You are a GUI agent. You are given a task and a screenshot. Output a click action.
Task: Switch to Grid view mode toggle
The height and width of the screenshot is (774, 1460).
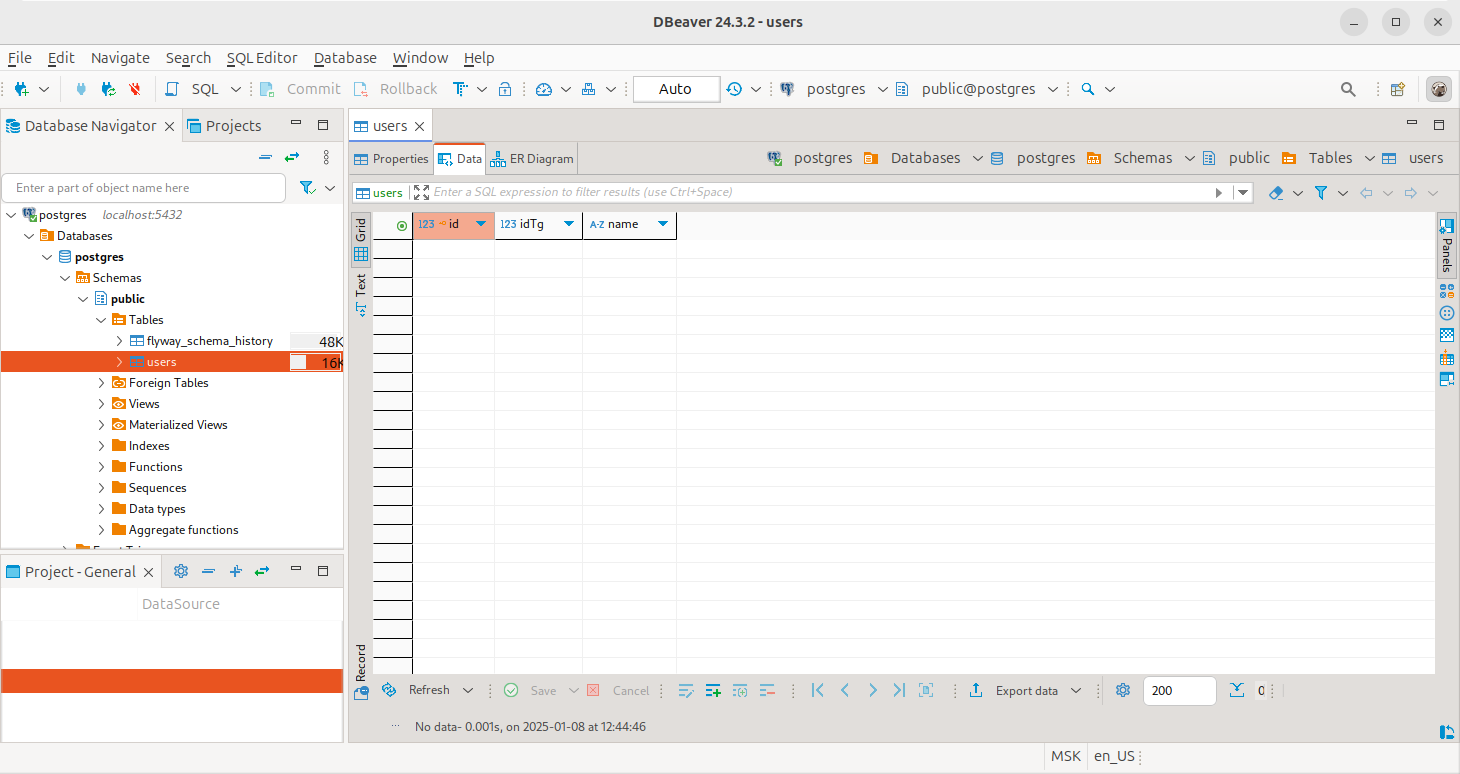point(362,240)
